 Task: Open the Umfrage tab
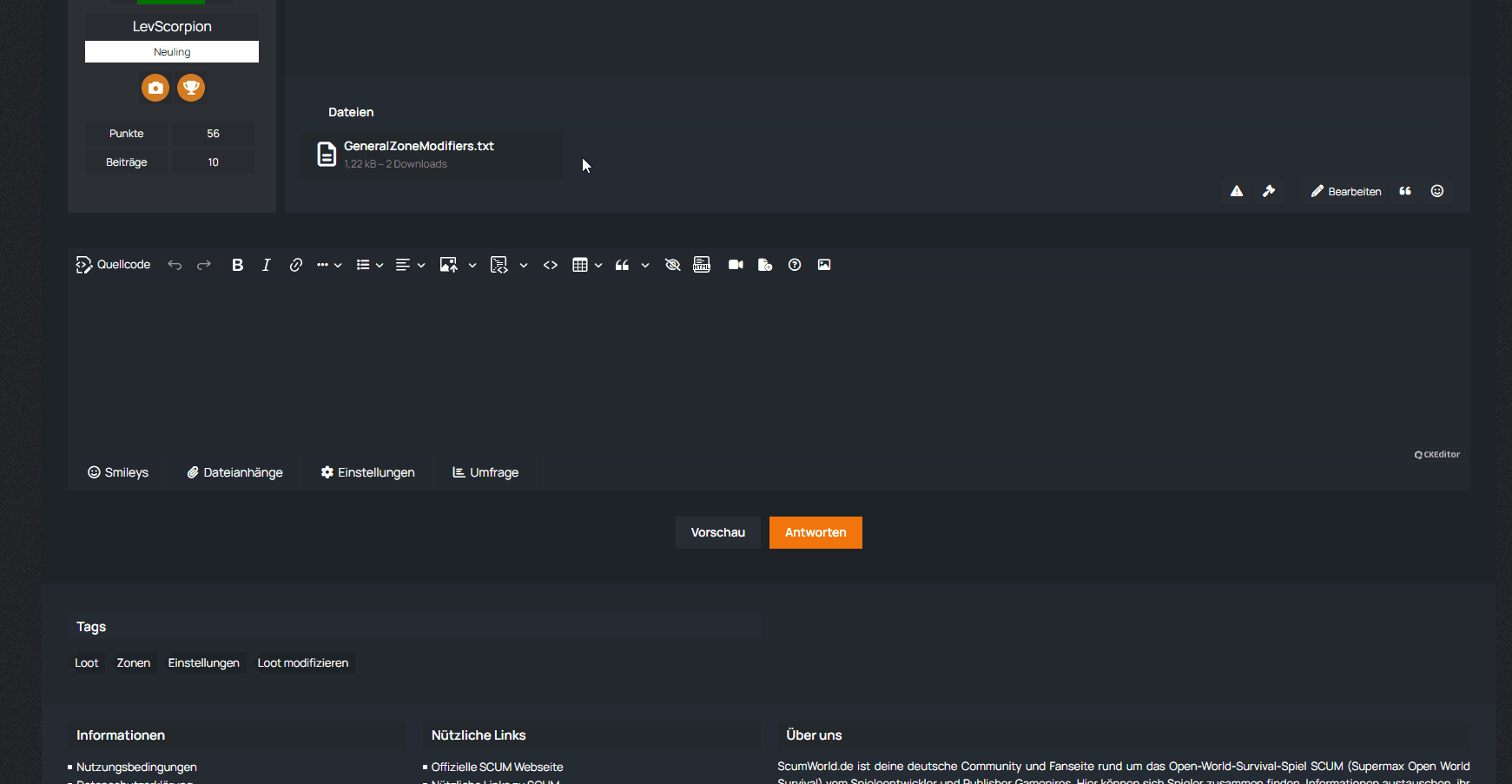(x=485, y=473)
